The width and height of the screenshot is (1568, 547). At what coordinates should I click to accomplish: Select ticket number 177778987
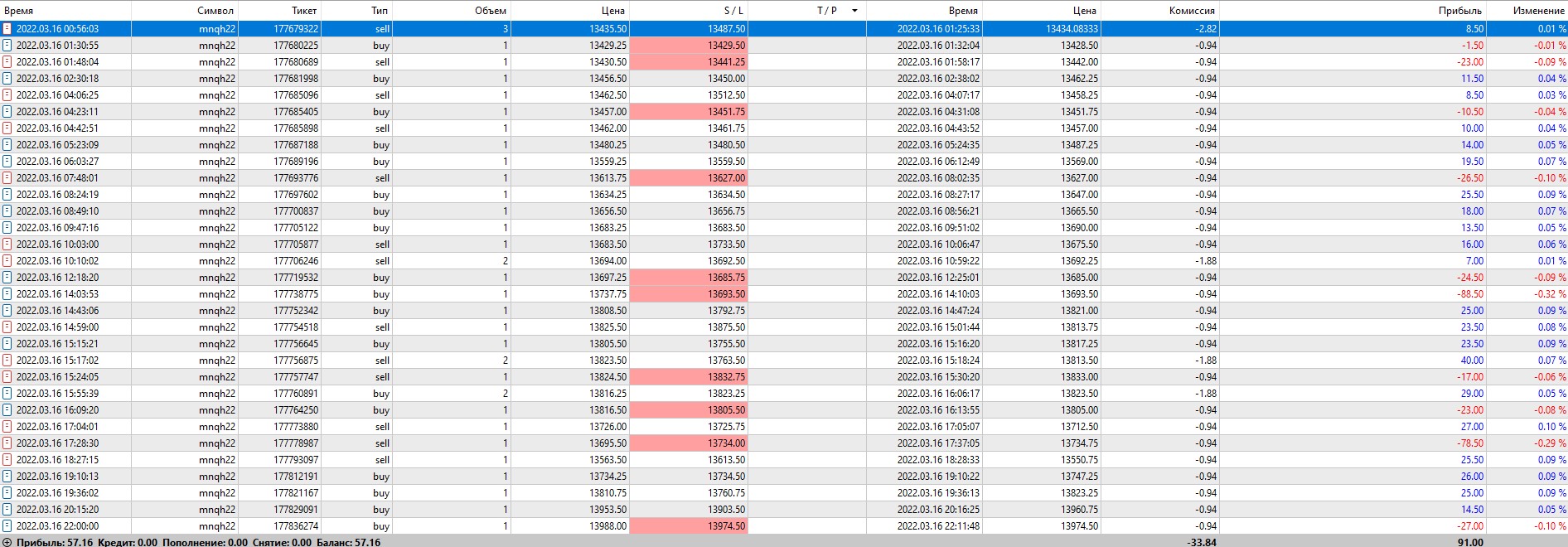[x=296, y=443]
